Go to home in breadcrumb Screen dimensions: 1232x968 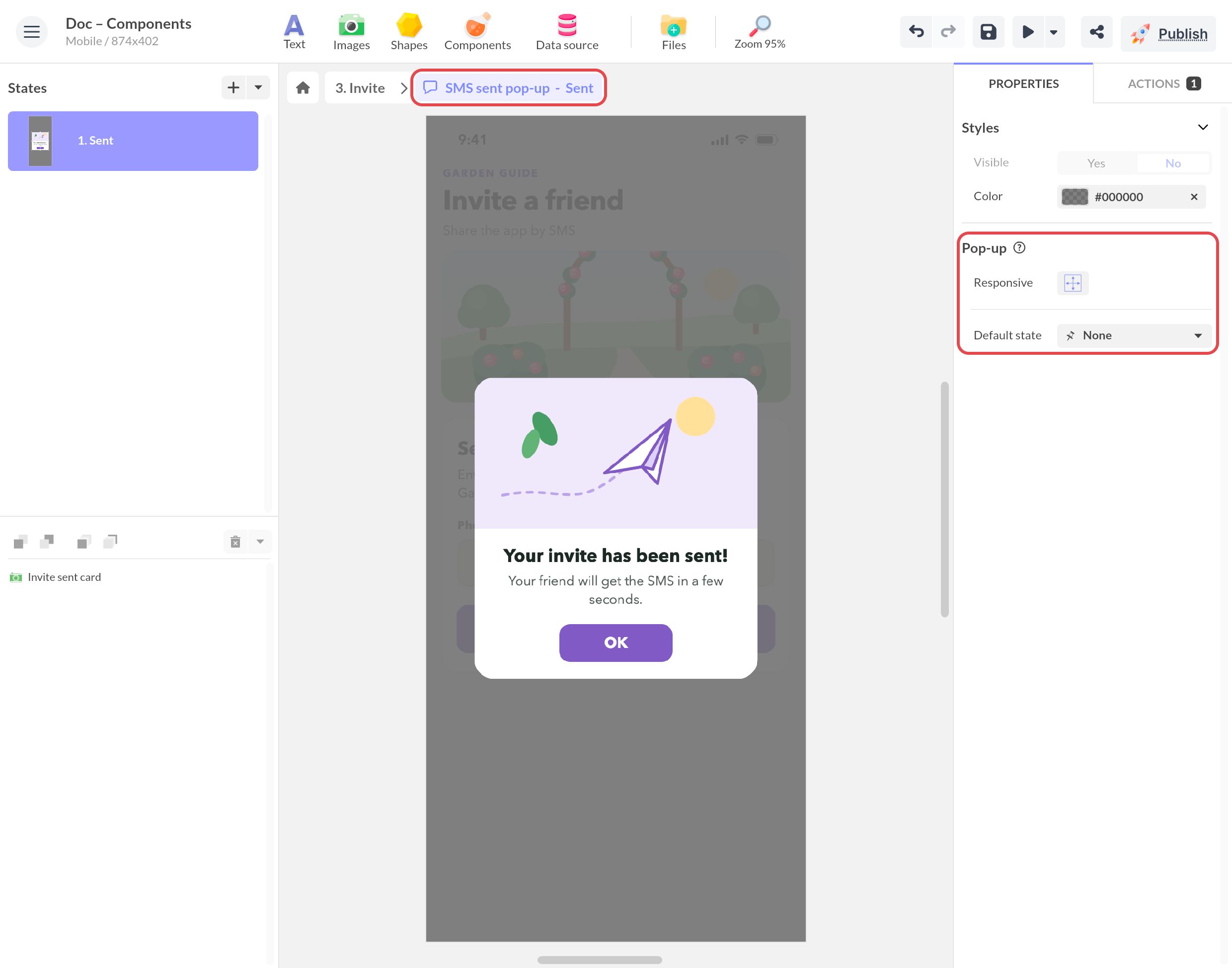pos(303,88)
